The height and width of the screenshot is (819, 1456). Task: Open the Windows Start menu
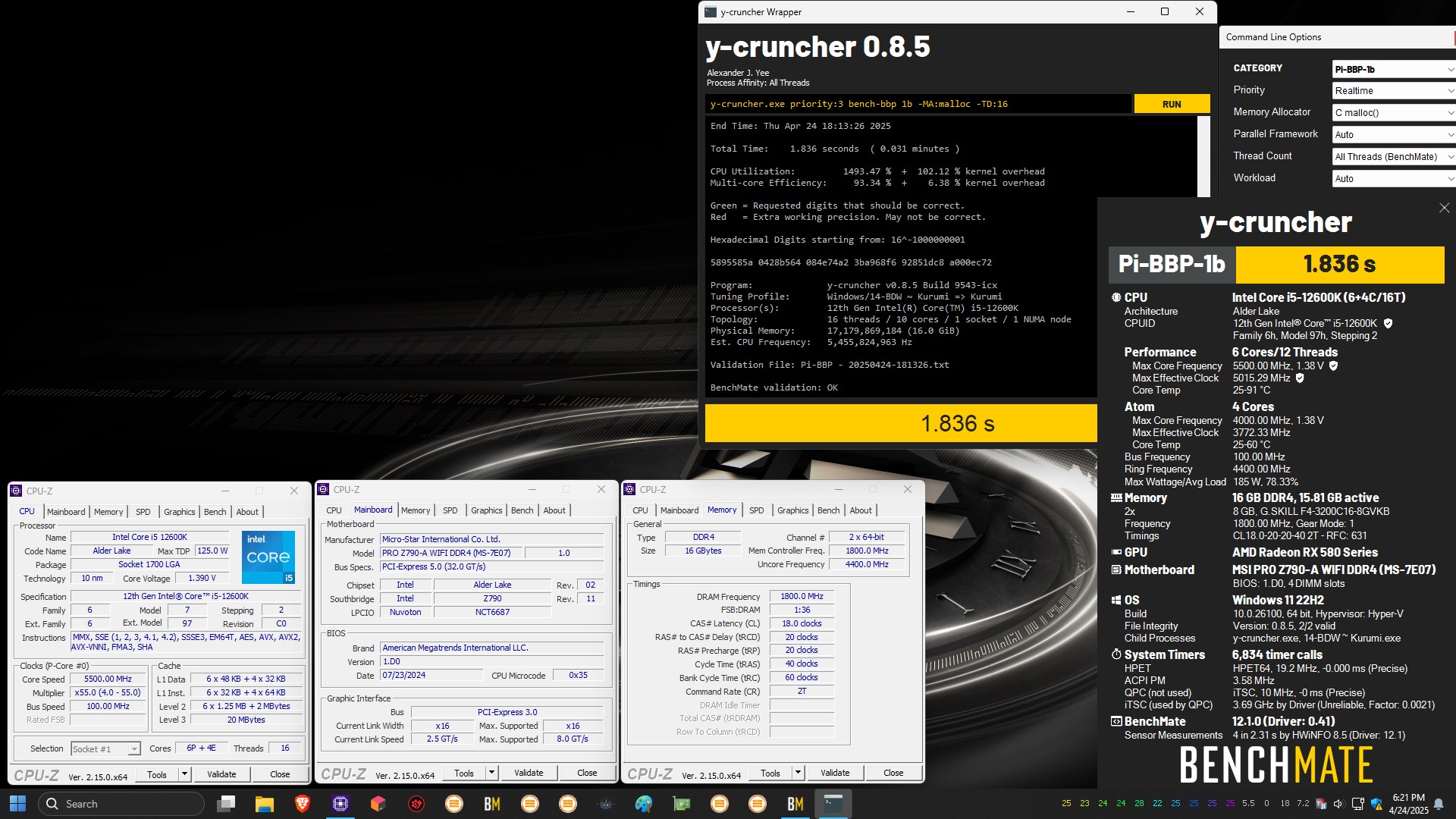click(x=17, y=804)
